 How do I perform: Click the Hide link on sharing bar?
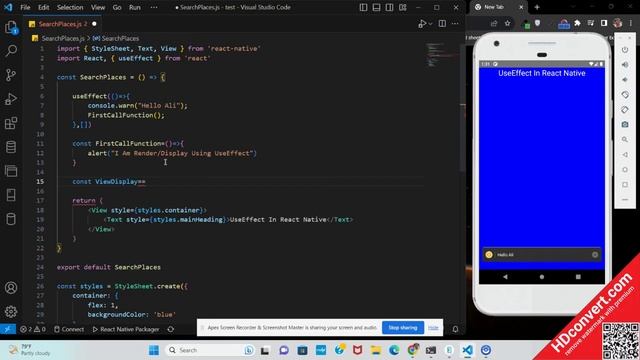(433, 328)
